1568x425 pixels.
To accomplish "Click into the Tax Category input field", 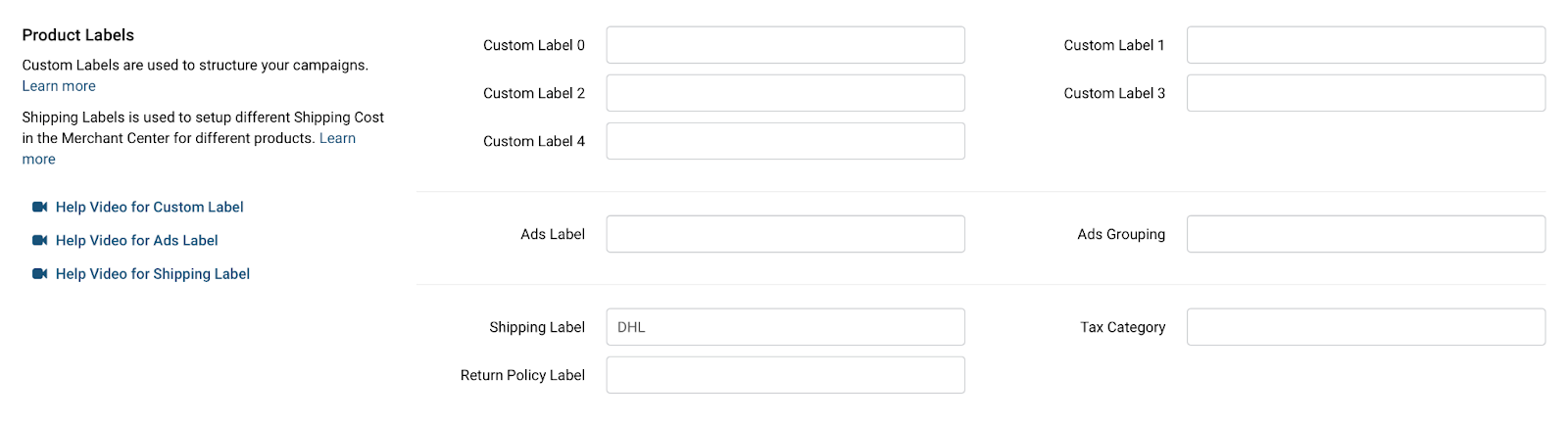I will tap(1365, 327).
